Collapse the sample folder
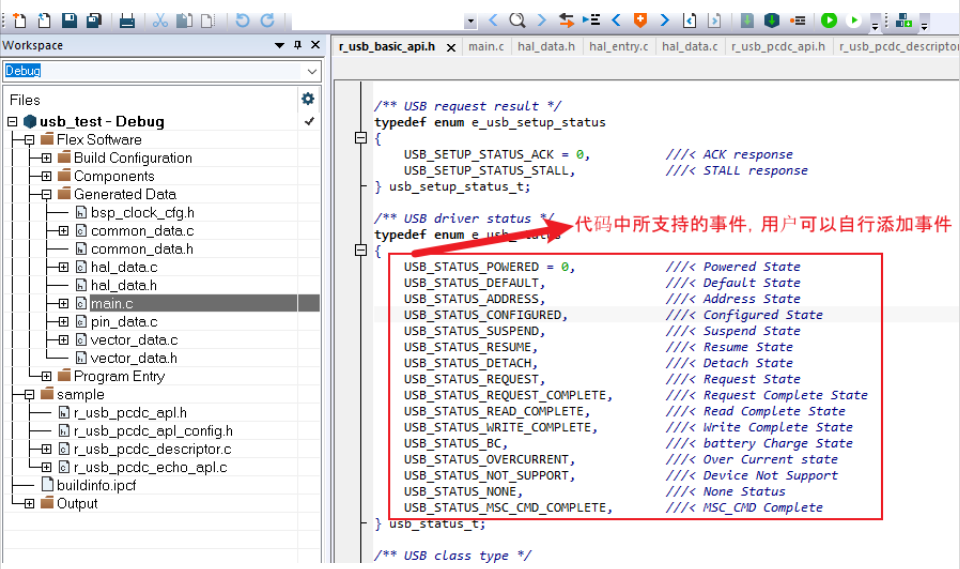 click(29, 394)
